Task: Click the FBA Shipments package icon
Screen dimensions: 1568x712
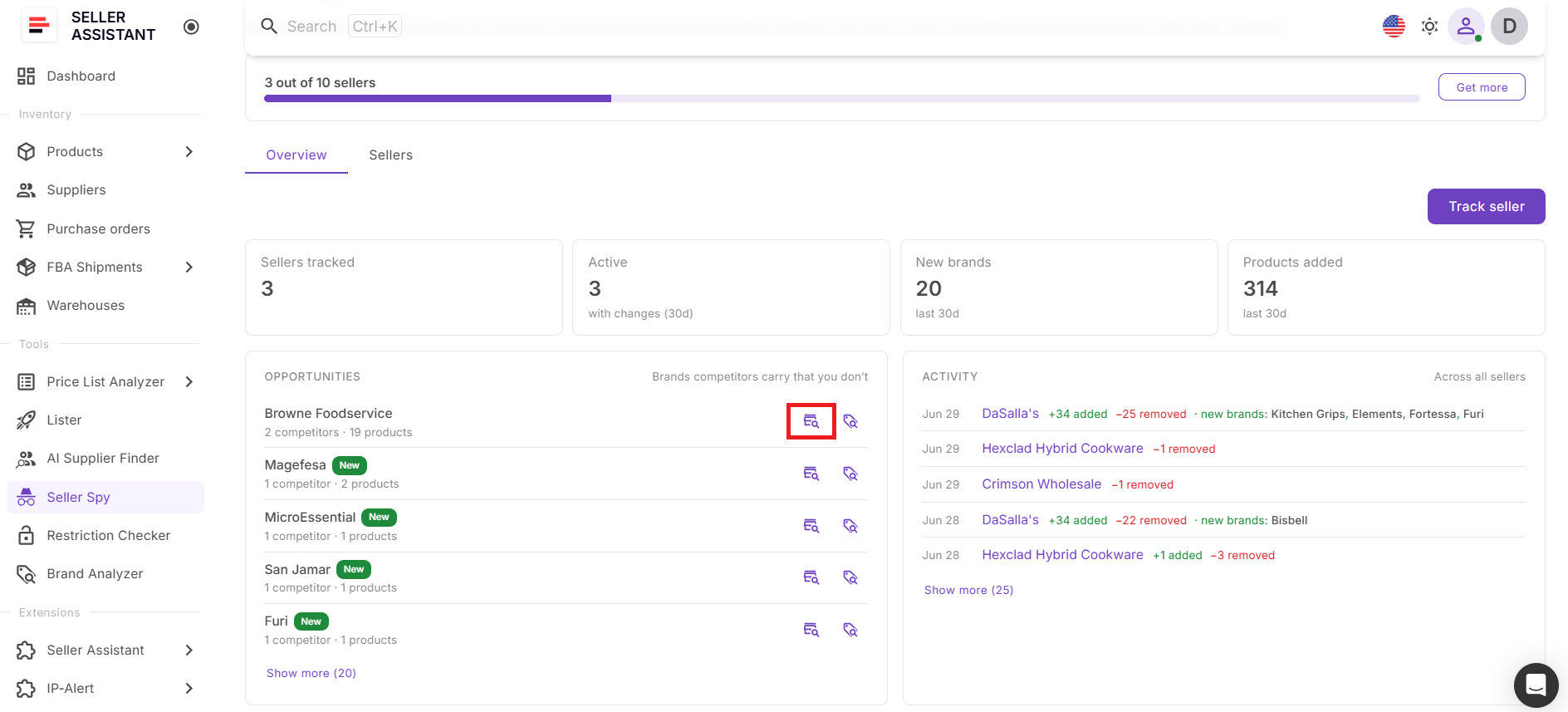Action: (27, 268)
